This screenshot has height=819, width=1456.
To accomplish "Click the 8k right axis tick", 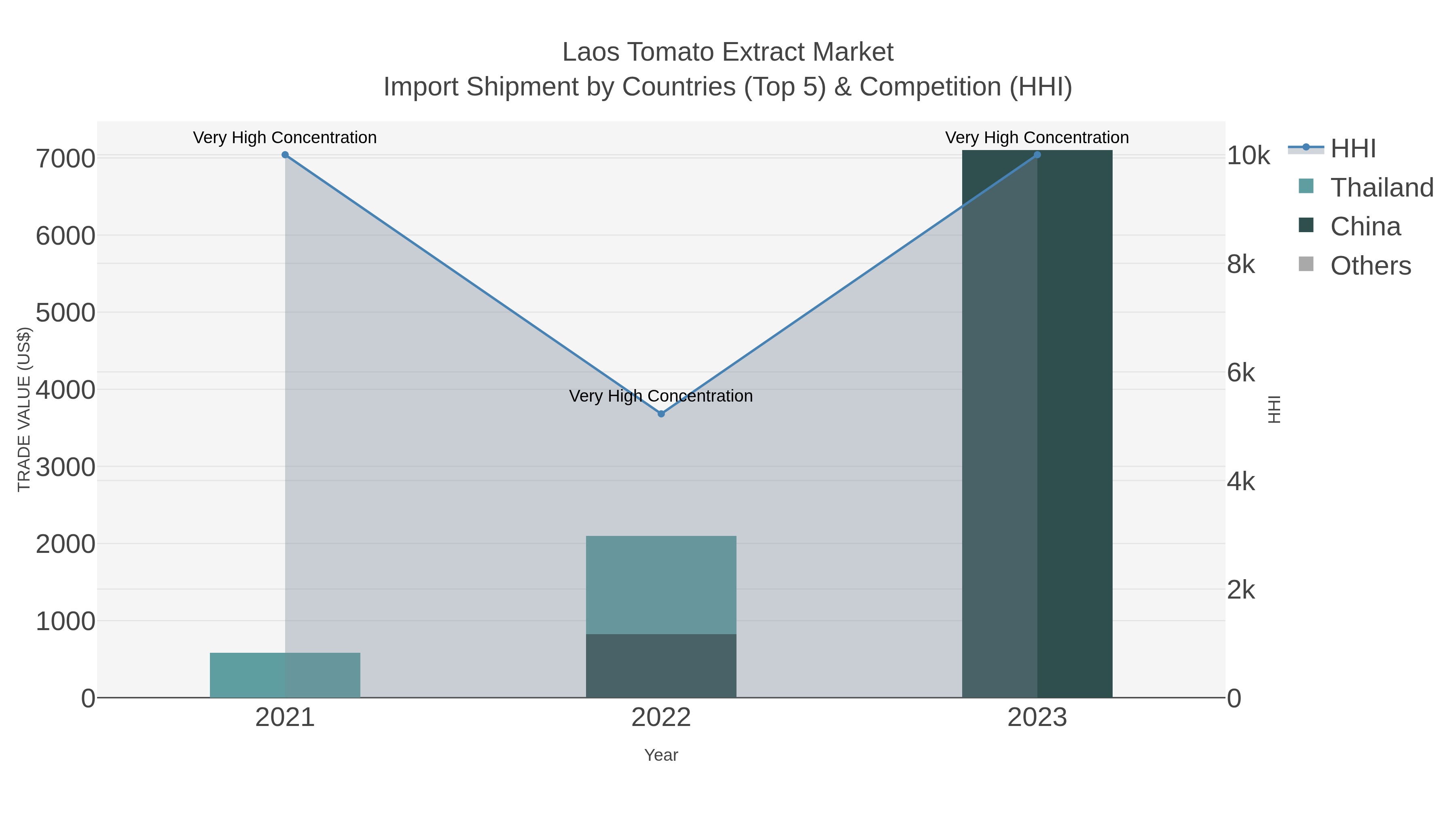I will (1241, 264).
